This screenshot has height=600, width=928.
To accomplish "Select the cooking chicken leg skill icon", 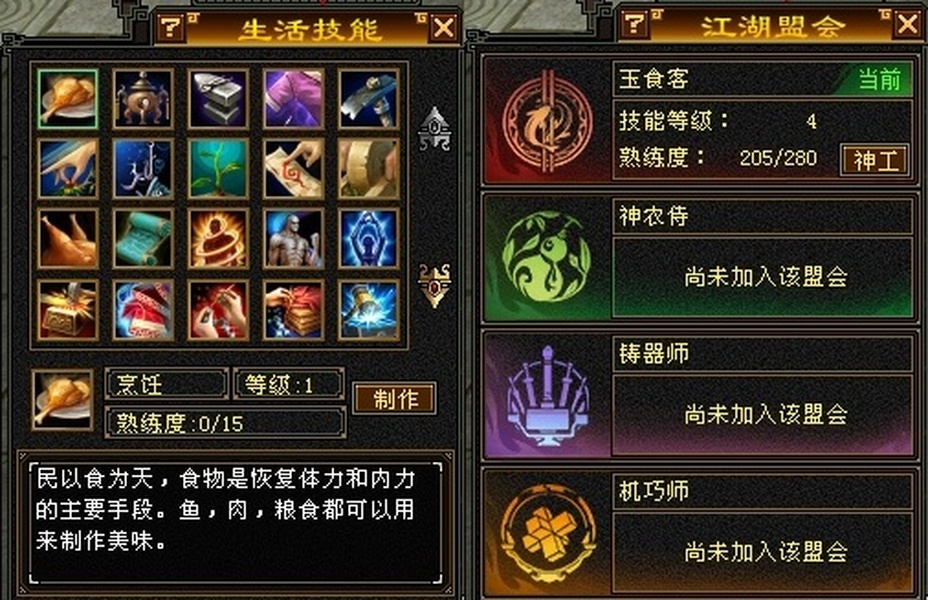I will click(67, 99).
